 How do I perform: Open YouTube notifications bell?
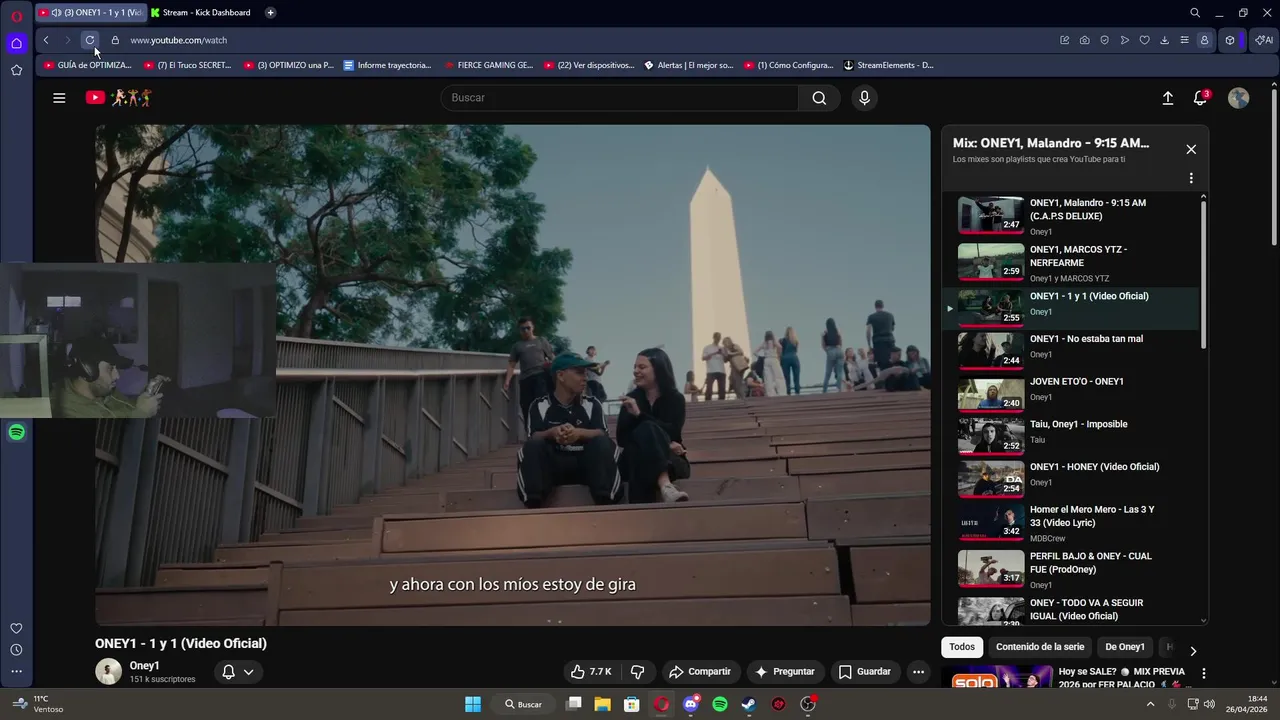pyautogui.click(x=1200, y=98)
